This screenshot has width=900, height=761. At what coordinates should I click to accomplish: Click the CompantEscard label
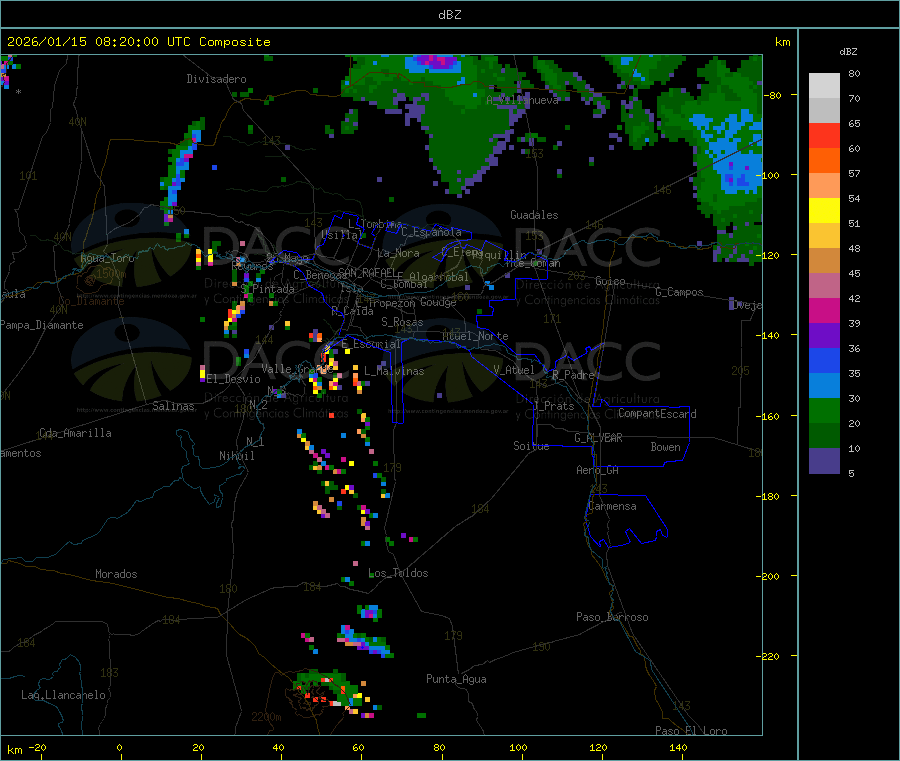pyautogui.click(x=657, y=414)
